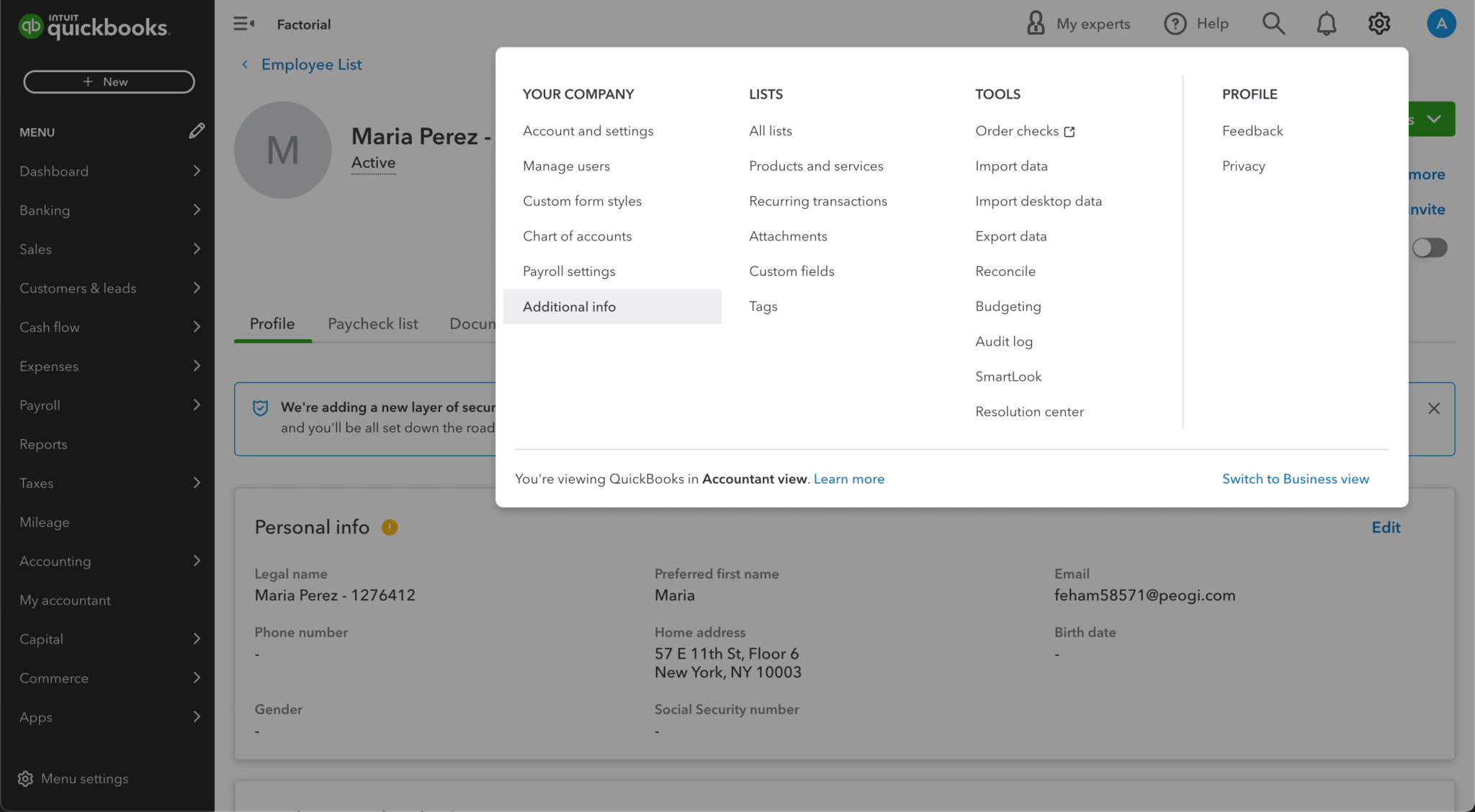Image resolution: width=1475 pixels, height=812 pixels.
Task: Select Additional info from the menu
Action: coord(569,306)
